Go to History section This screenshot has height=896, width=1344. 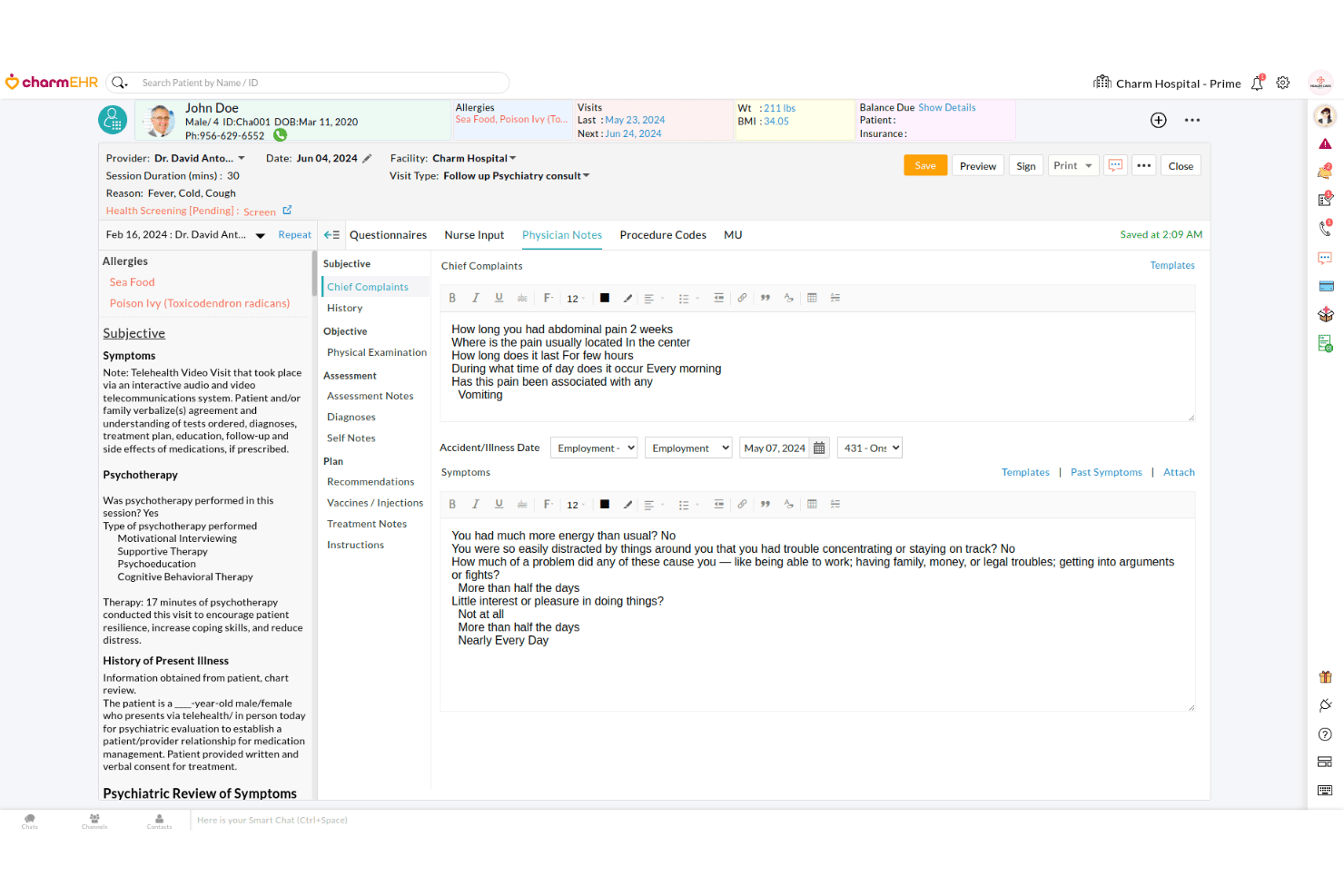[345, 308]
